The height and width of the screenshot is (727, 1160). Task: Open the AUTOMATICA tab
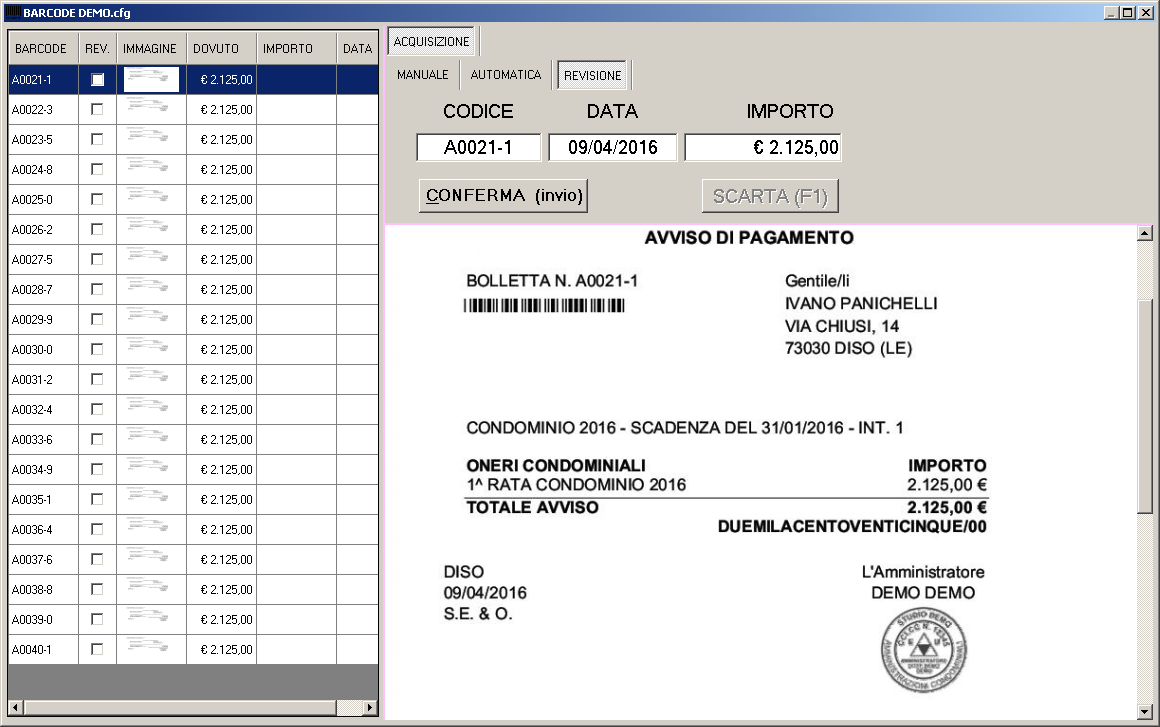(x=505, y=75)
